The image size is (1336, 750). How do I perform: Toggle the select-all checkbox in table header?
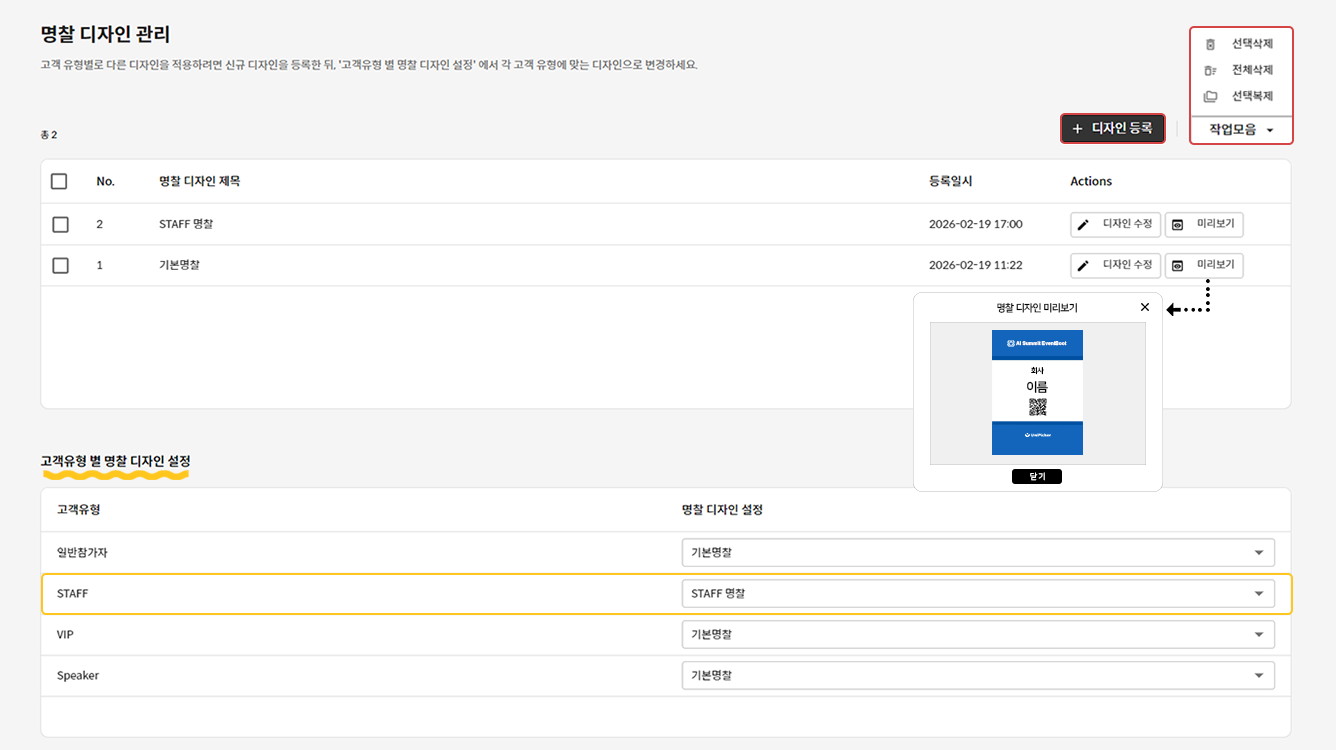click(x=59, y=181)
